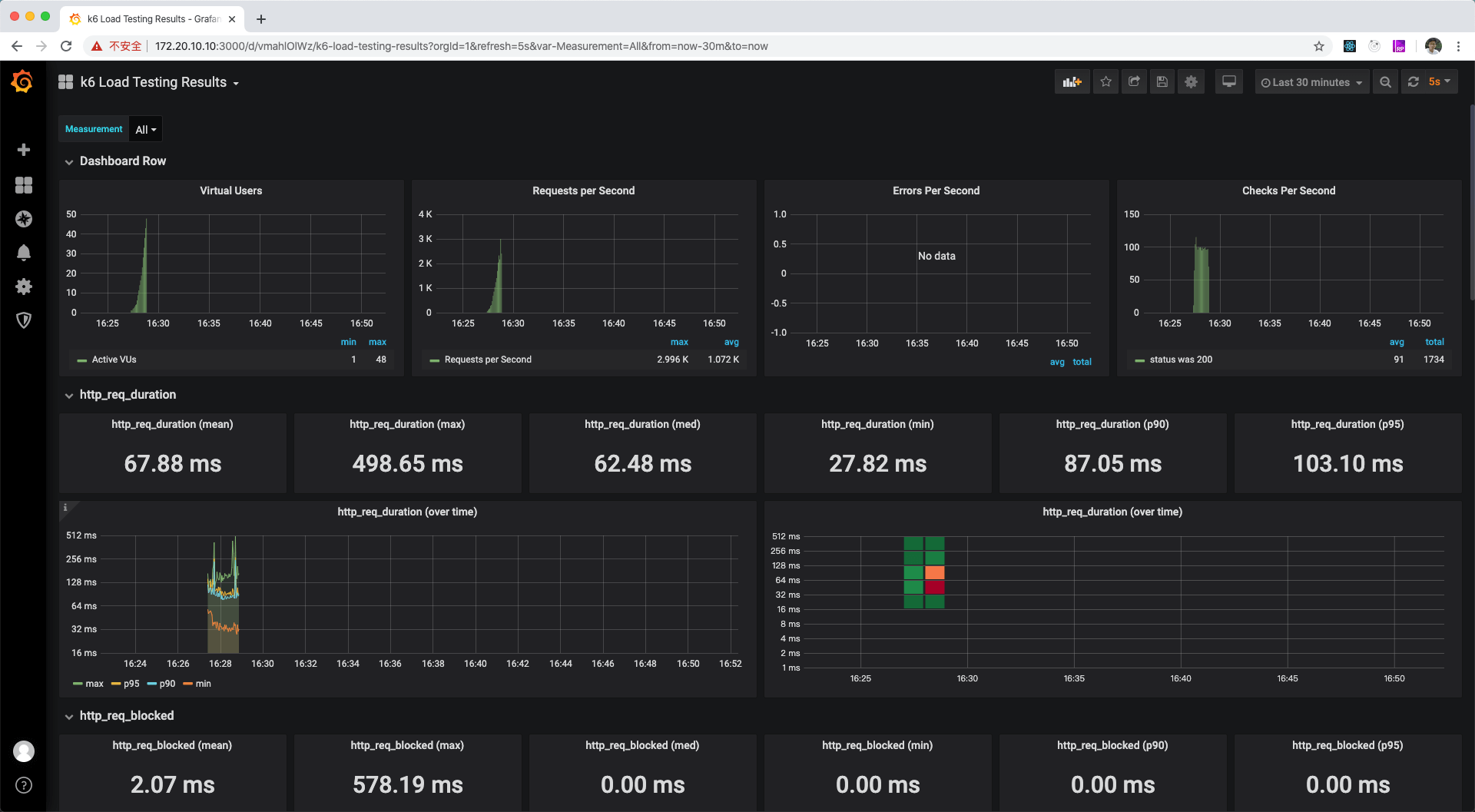
Task: Click the Add panel icon in toolbar
Action: pyautogui.click(x=1072, y=82)
